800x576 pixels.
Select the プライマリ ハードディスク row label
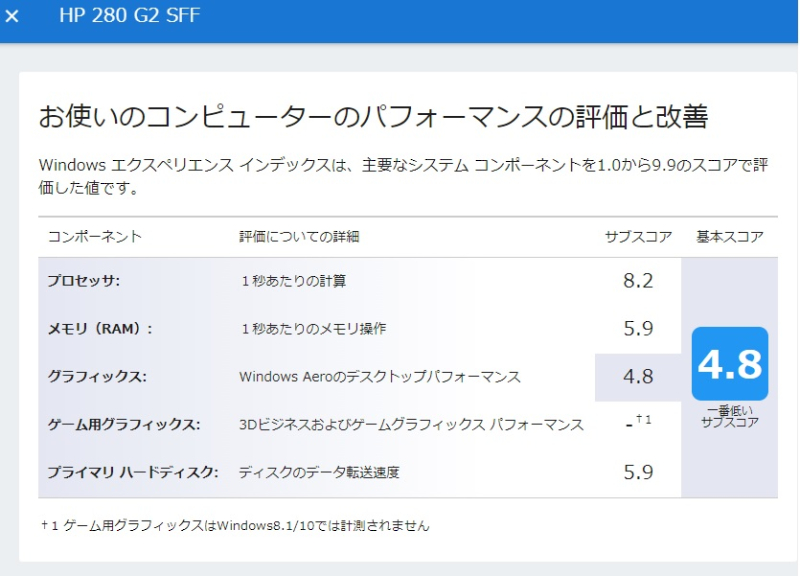coord(133,472)
